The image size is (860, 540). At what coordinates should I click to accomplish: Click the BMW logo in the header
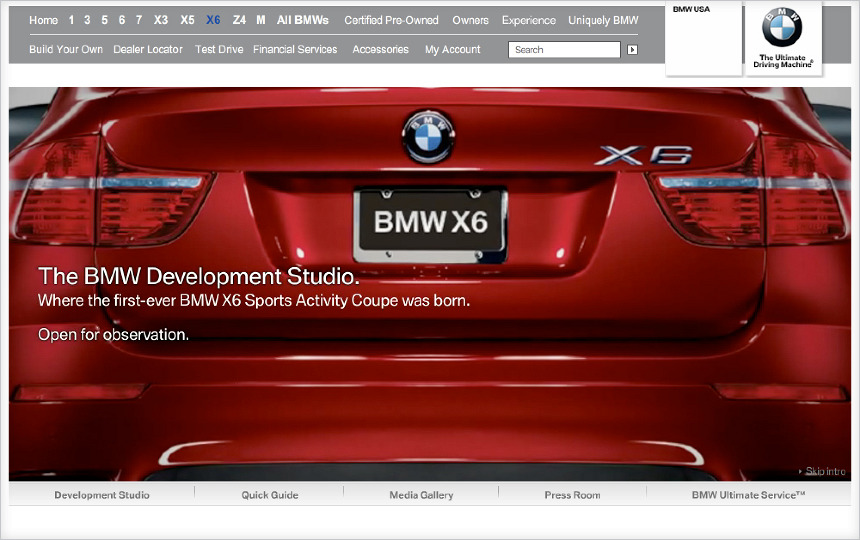[782, 29]
